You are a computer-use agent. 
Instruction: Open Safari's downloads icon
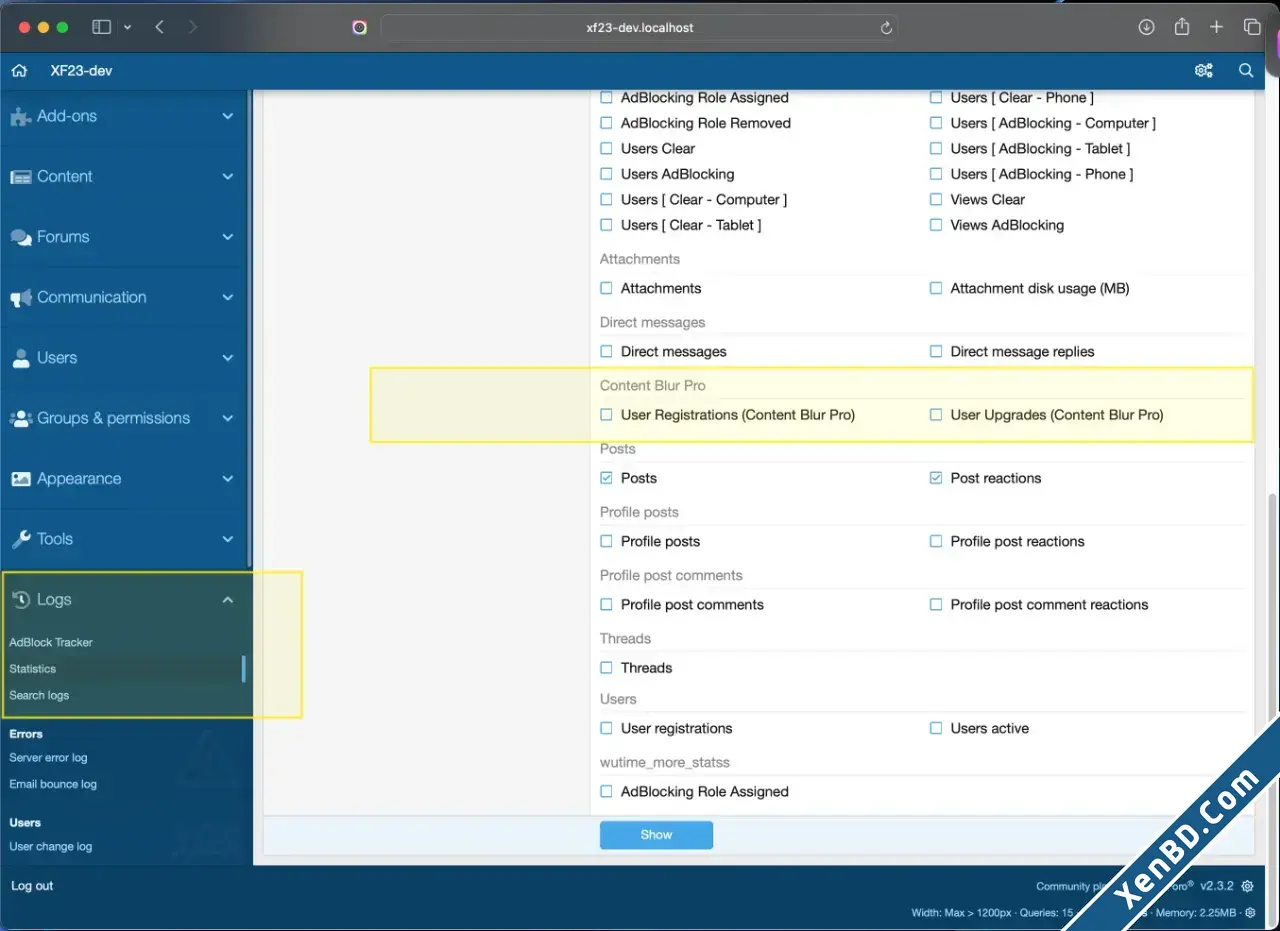pos(1147,27)
